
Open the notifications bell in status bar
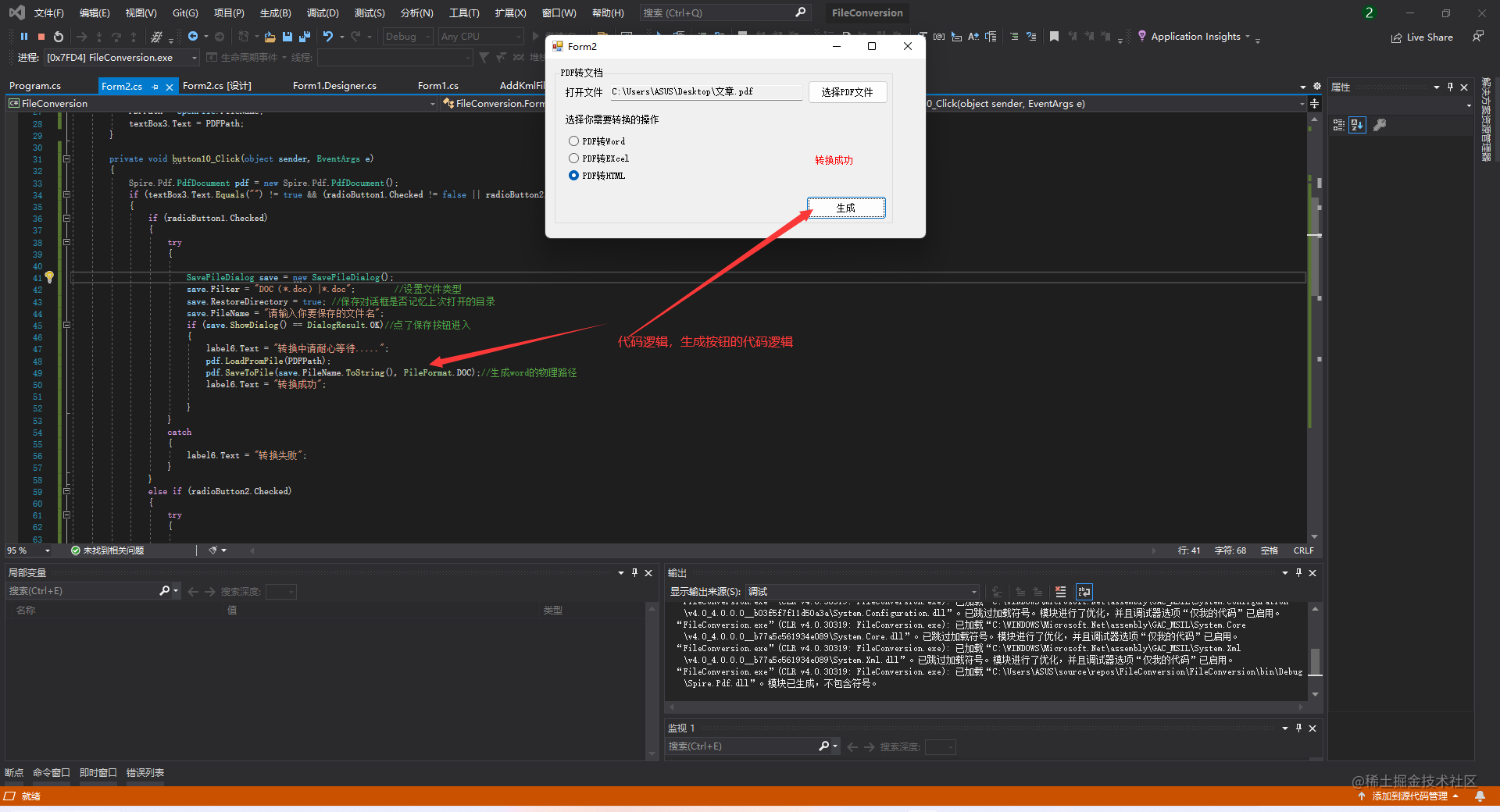1480,796
